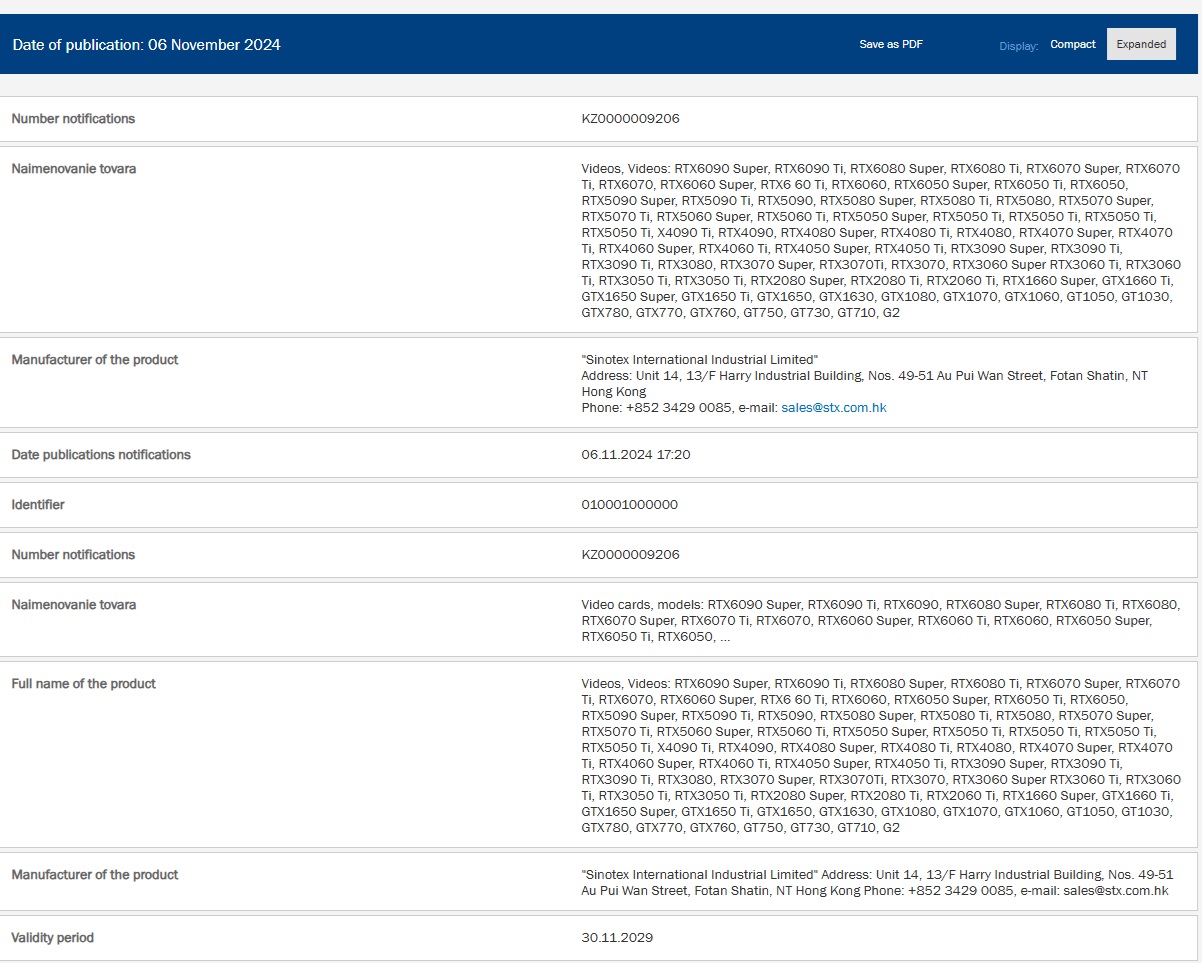Click the "Display:" label in the header
This screenshot has width=1202, height=963.
tap(1019, 46)
